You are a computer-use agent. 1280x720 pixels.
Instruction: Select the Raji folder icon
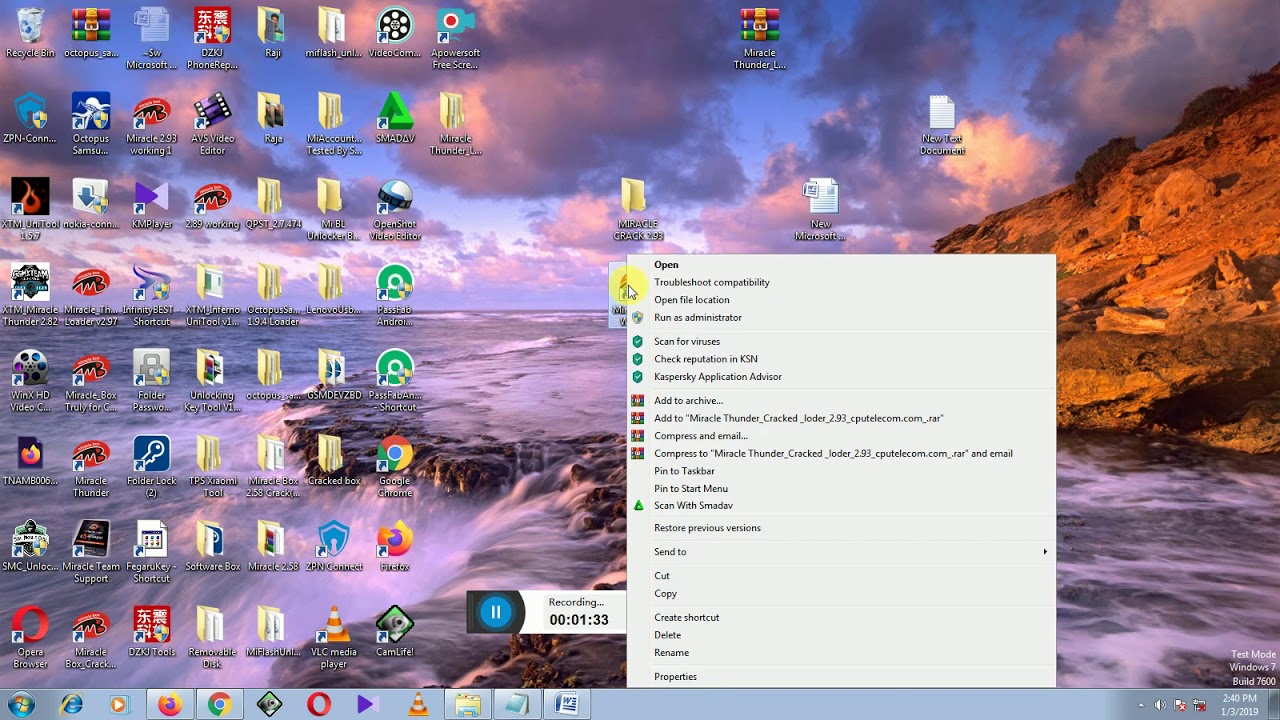[x=272, y=33]
